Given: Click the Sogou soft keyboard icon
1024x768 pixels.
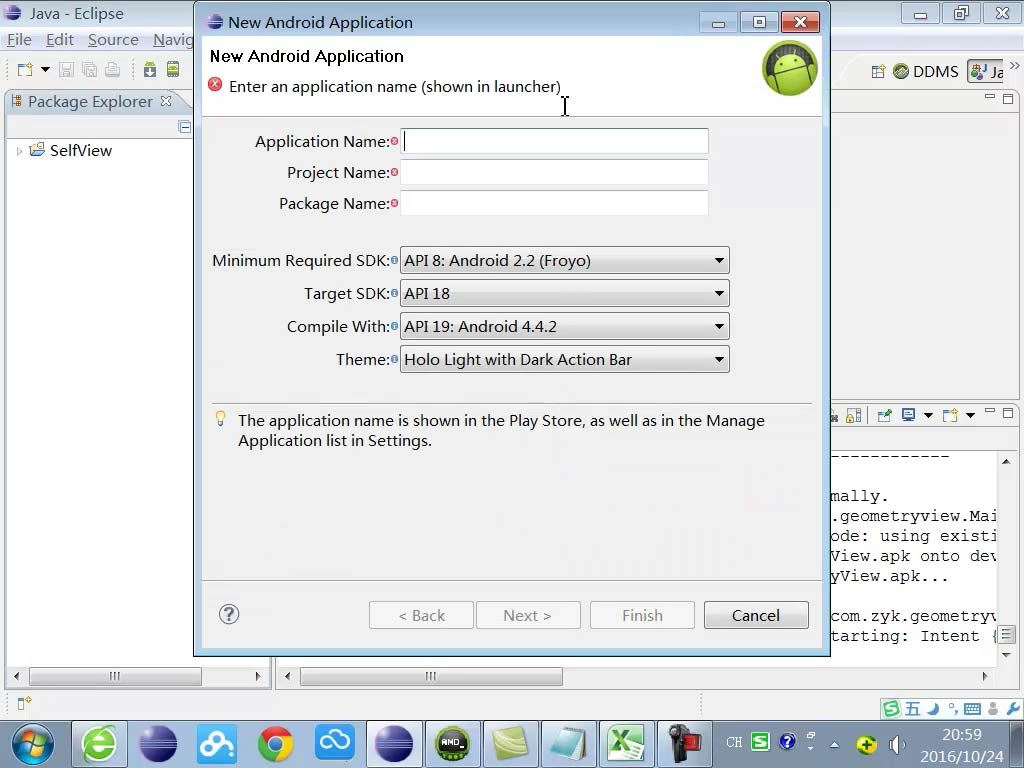Looking at the screenshot, I should tap(972, 709).
